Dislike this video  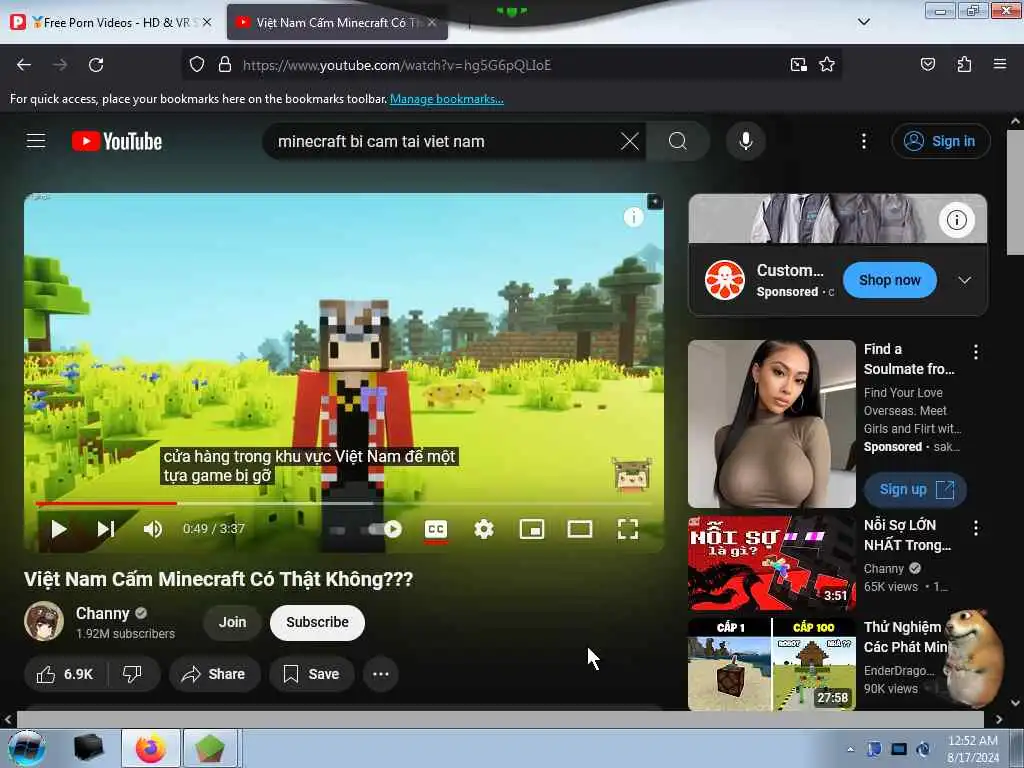click(133, 674)
